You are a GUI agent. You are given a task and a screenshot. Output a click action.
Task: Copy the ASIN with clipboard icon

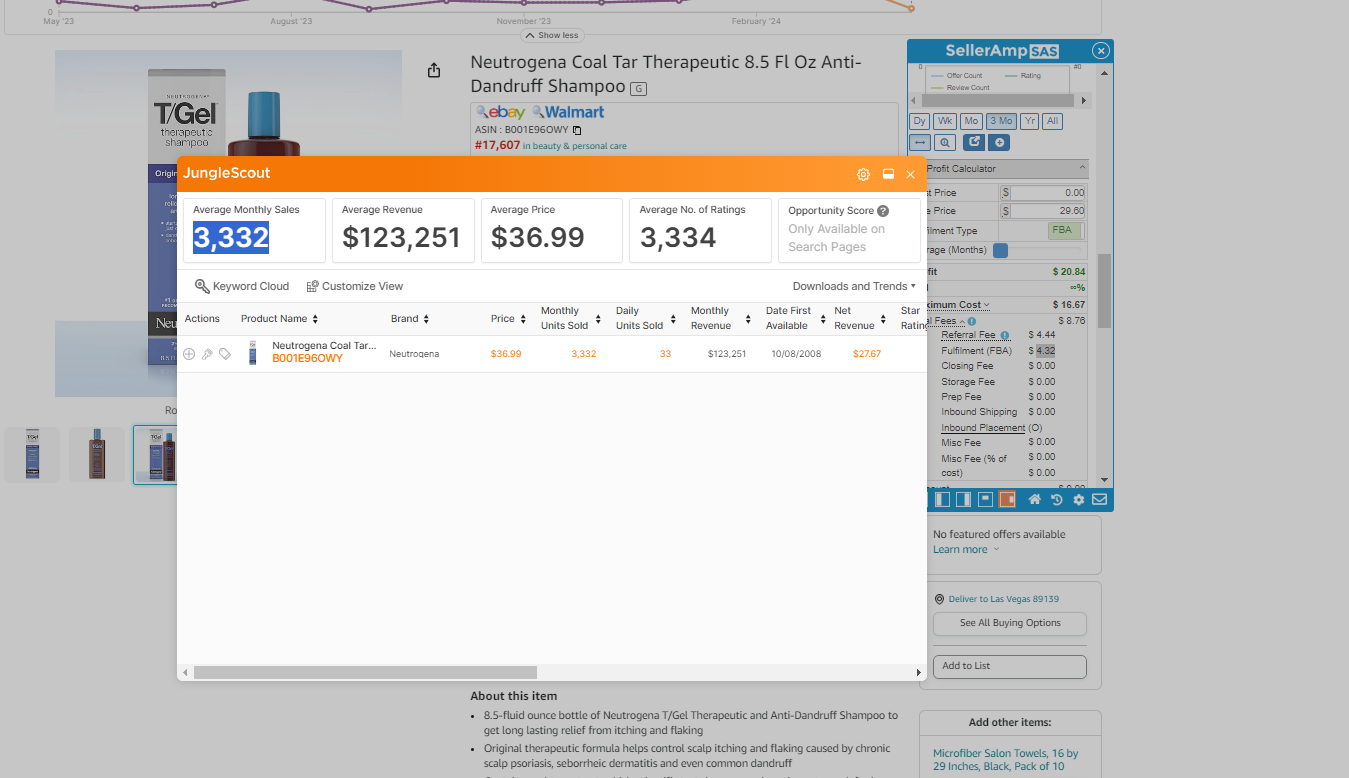[x=577, y=130]
